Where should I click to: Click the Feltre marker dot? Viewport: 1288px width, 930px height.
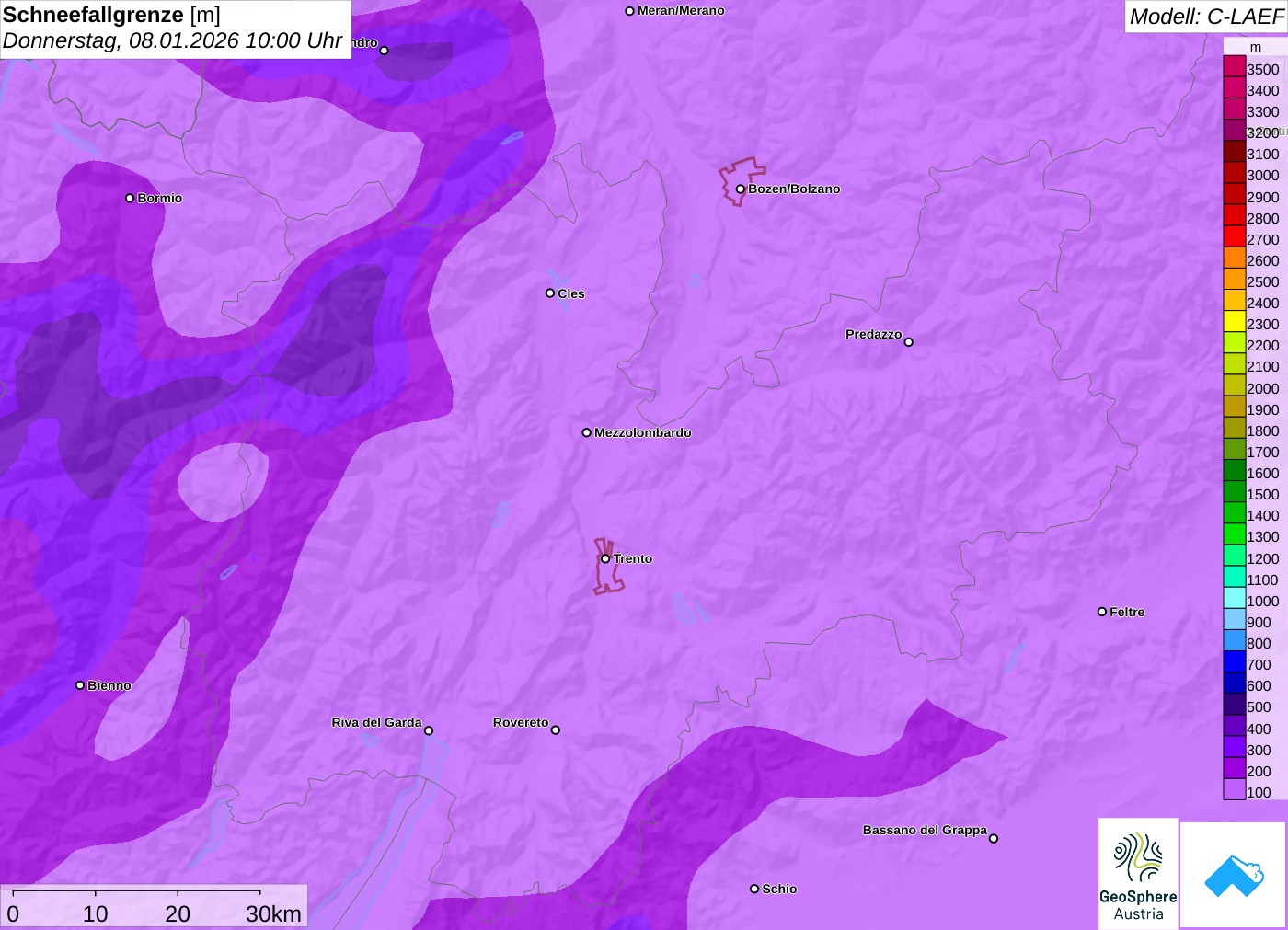pos(1102,612)
